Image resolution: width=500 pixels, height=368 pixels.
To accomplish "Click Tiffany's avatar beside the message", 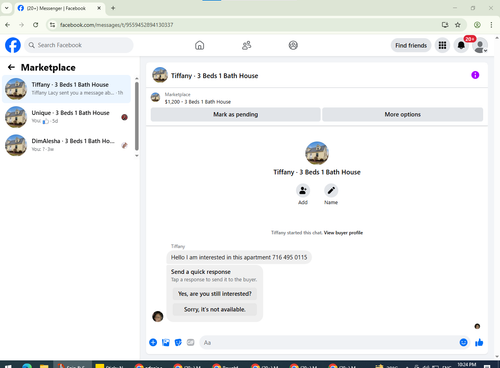I will pos(158,316).
